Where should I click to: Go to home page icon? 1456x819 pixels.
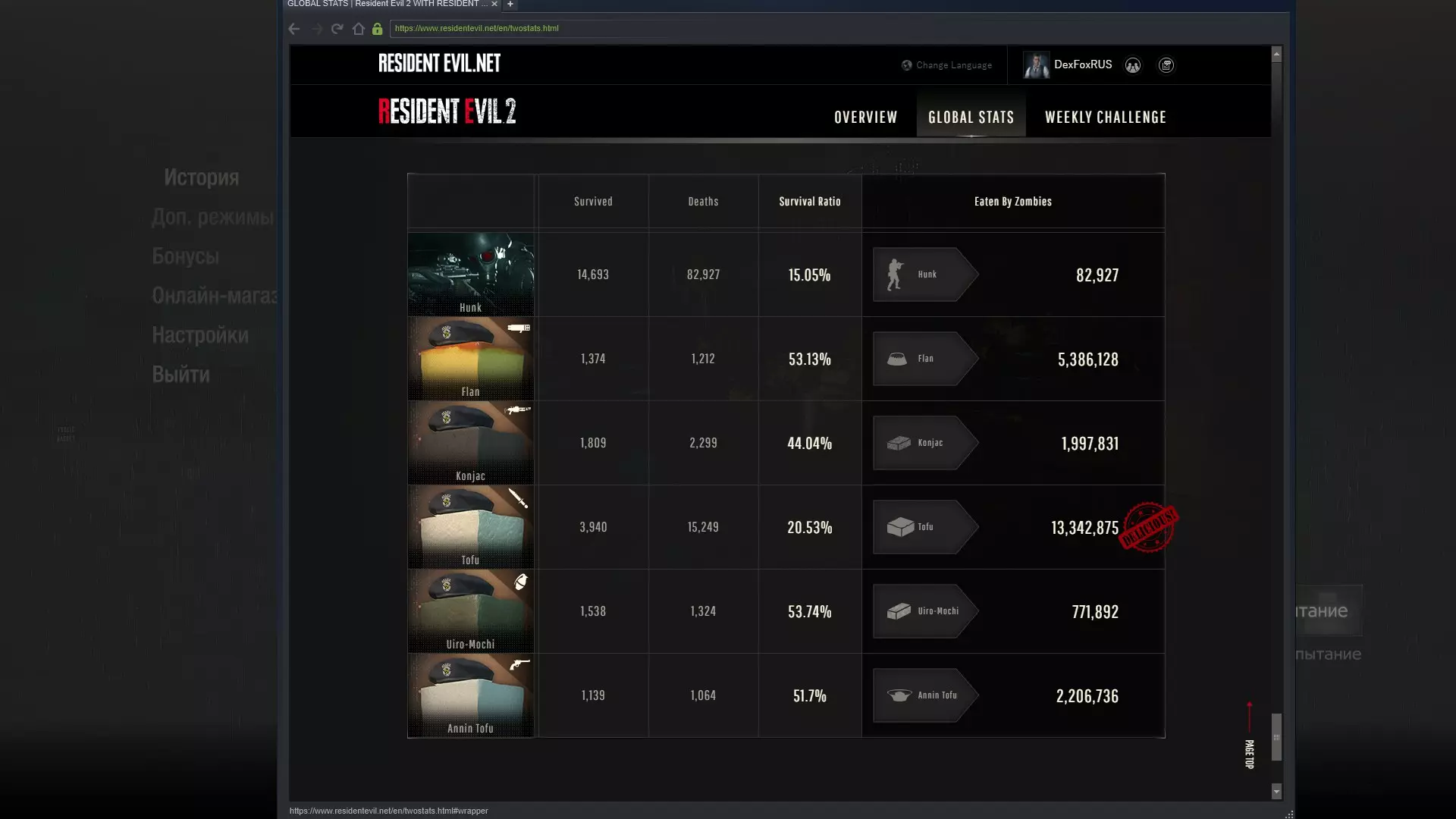(358, 29)
